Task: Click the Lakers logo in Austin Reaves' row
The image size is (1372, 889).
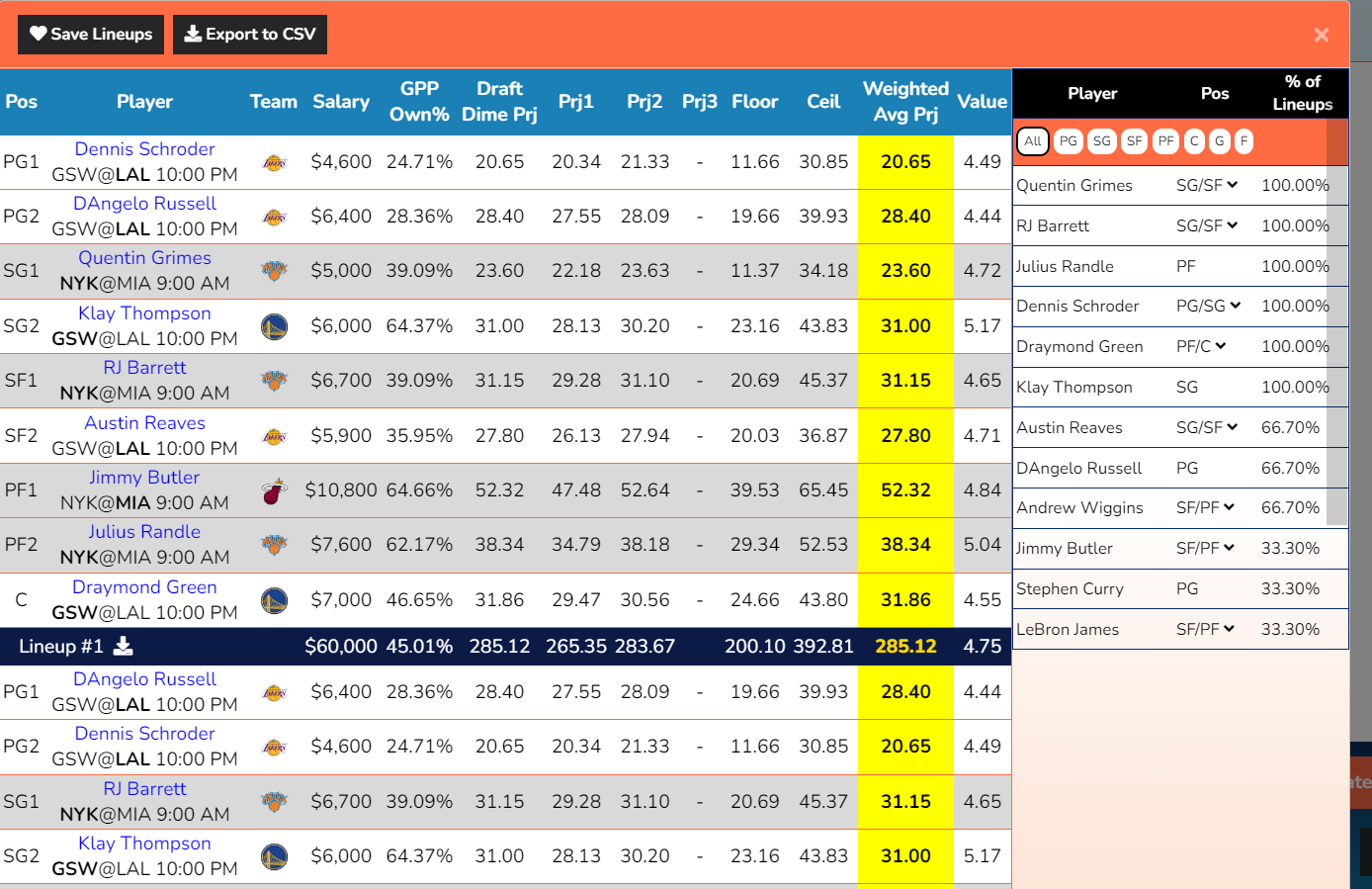Action: 274,436
